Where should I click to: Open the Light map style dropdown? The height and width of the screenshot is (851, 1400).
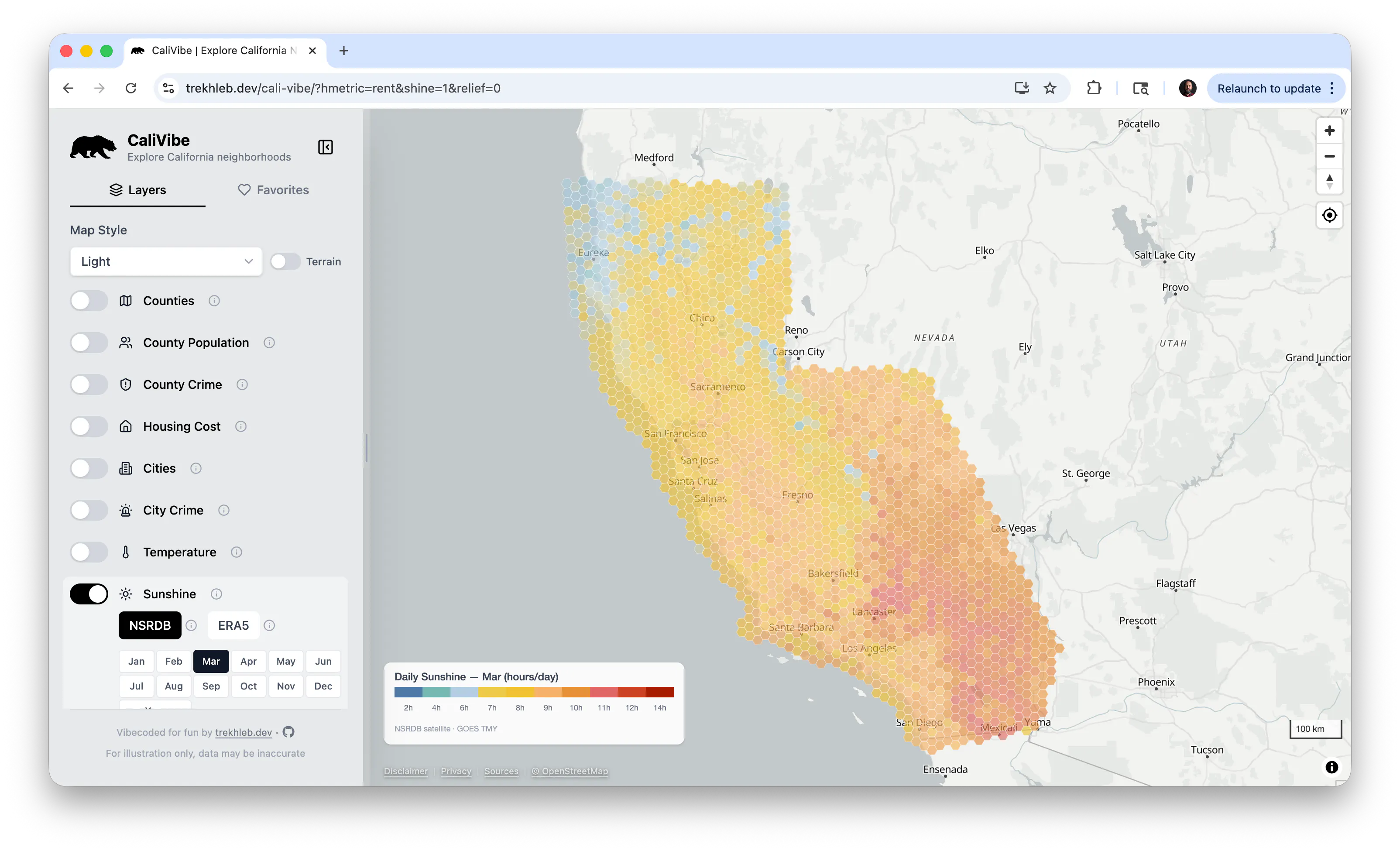166,261
